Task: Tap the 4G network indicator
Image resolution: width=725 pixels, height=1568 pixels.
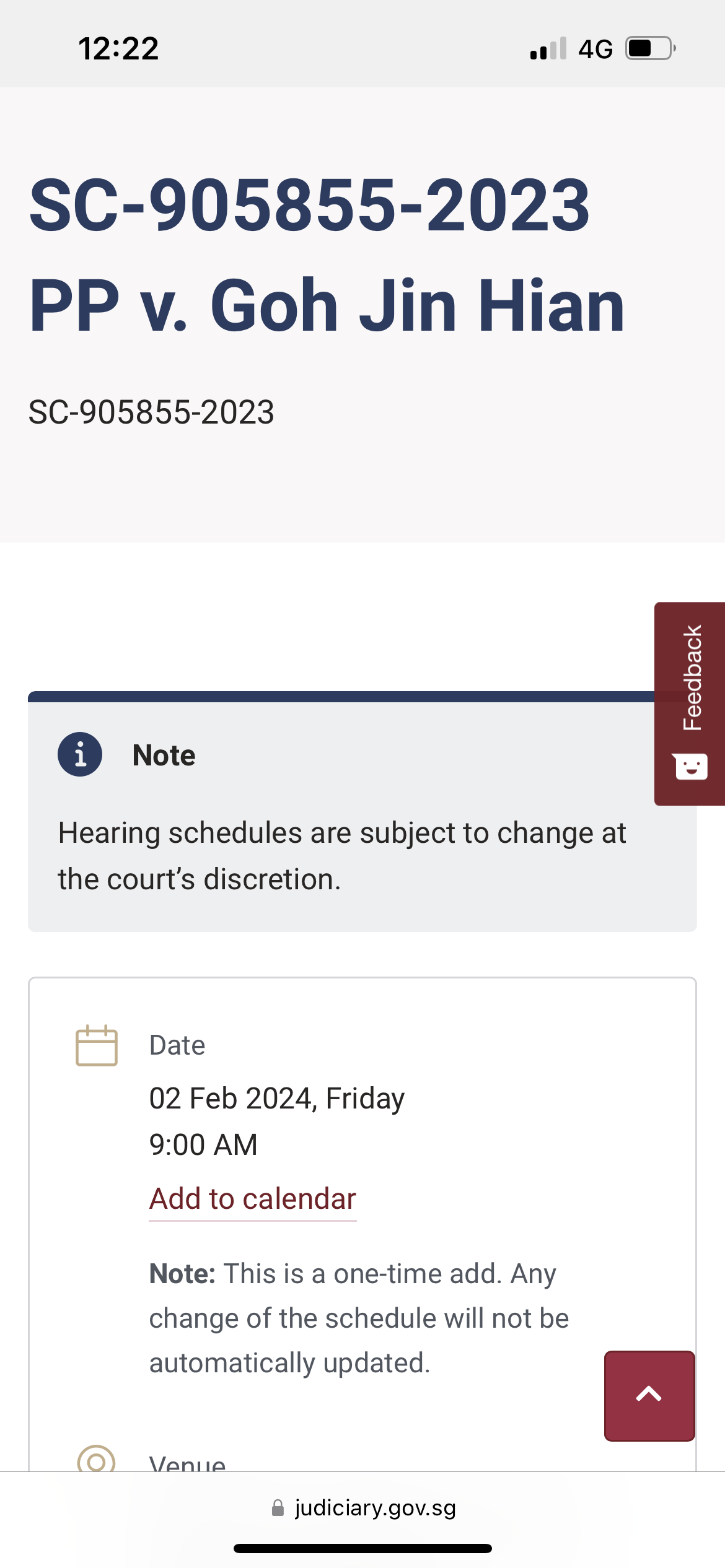Action: click(595, 49)
